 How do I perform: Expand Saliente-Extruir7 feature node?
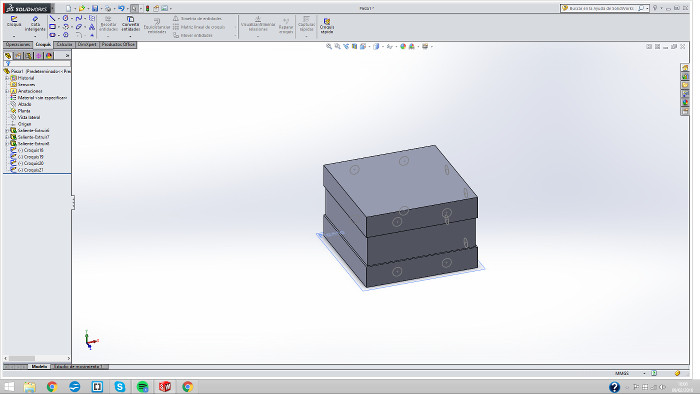pos(7,137)
